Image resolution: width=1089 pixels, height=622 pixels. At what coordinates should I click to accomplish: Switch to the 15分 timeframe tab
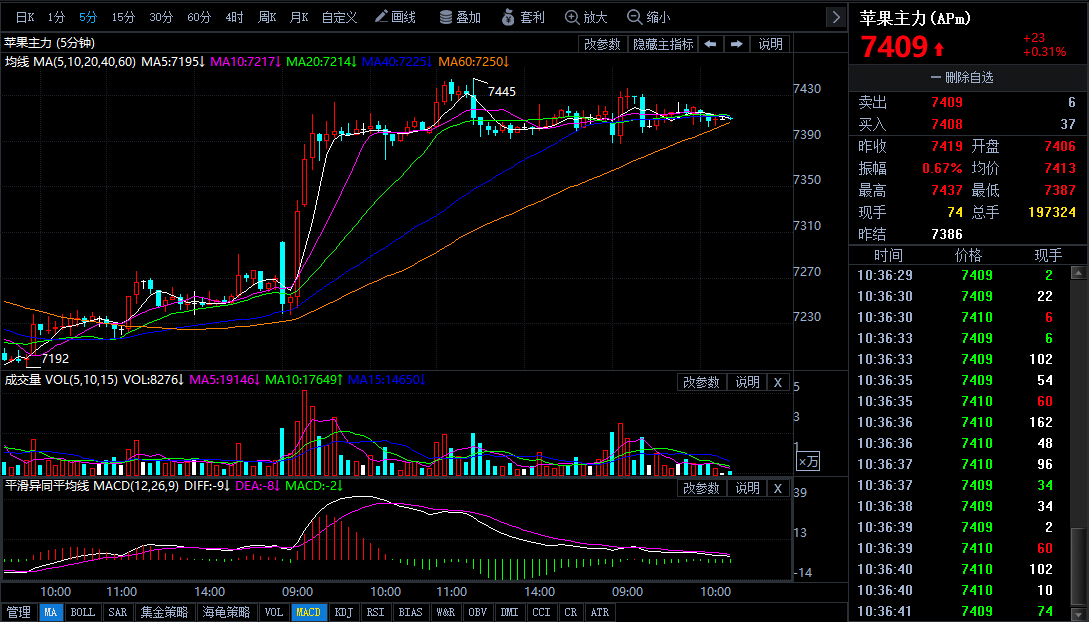coord(123,17)
